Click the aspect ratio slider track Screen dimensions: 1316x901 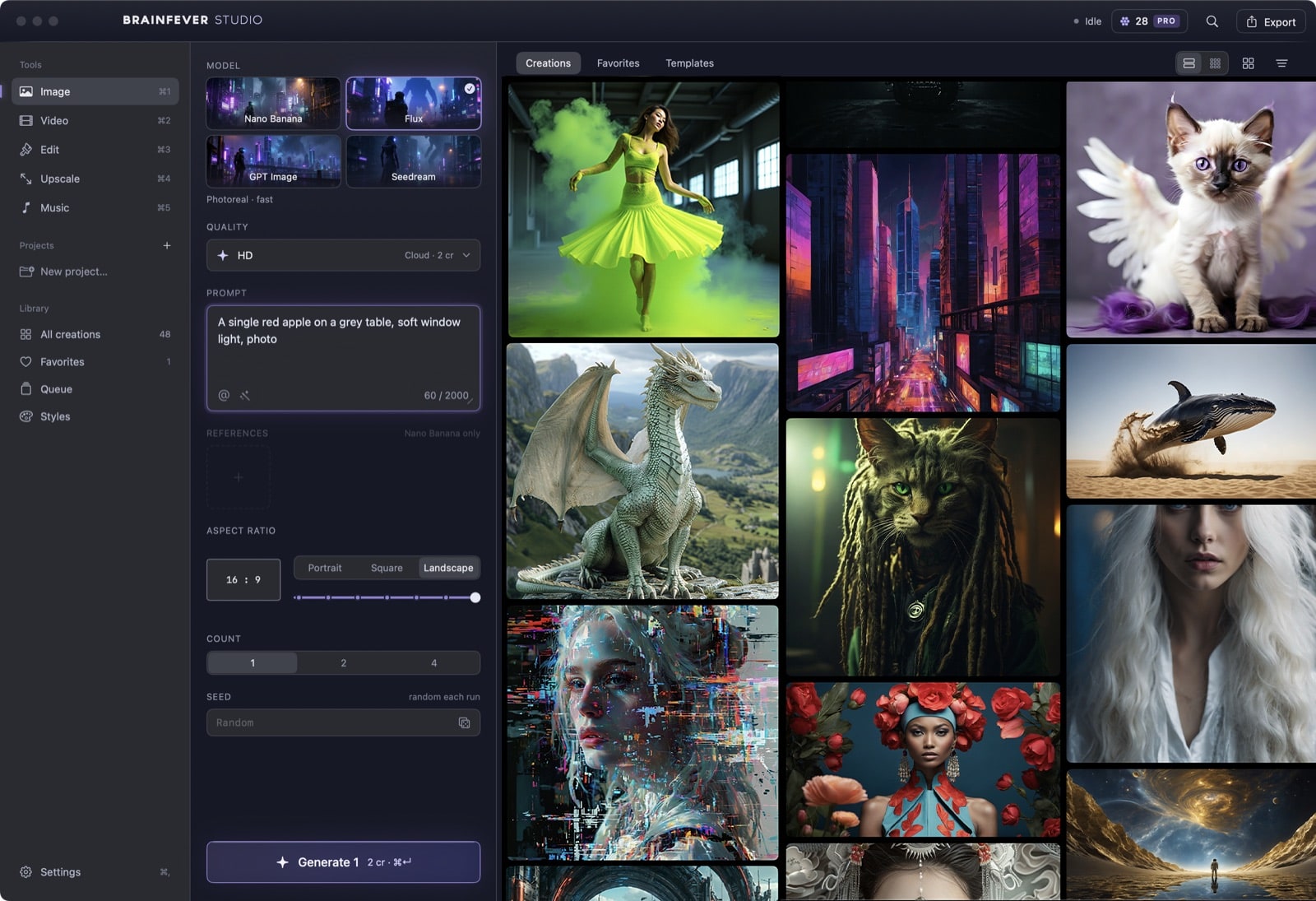384,597
